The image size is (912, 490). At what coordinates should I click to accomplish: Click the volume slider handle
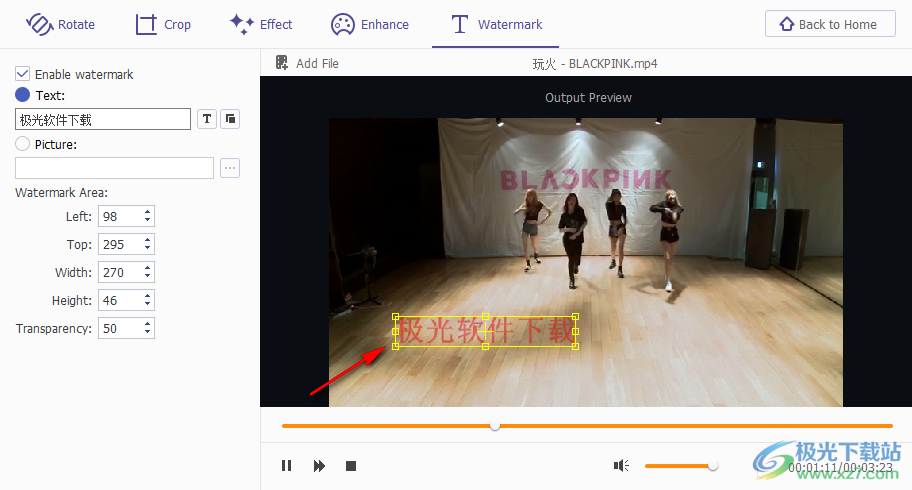point(712,466)
